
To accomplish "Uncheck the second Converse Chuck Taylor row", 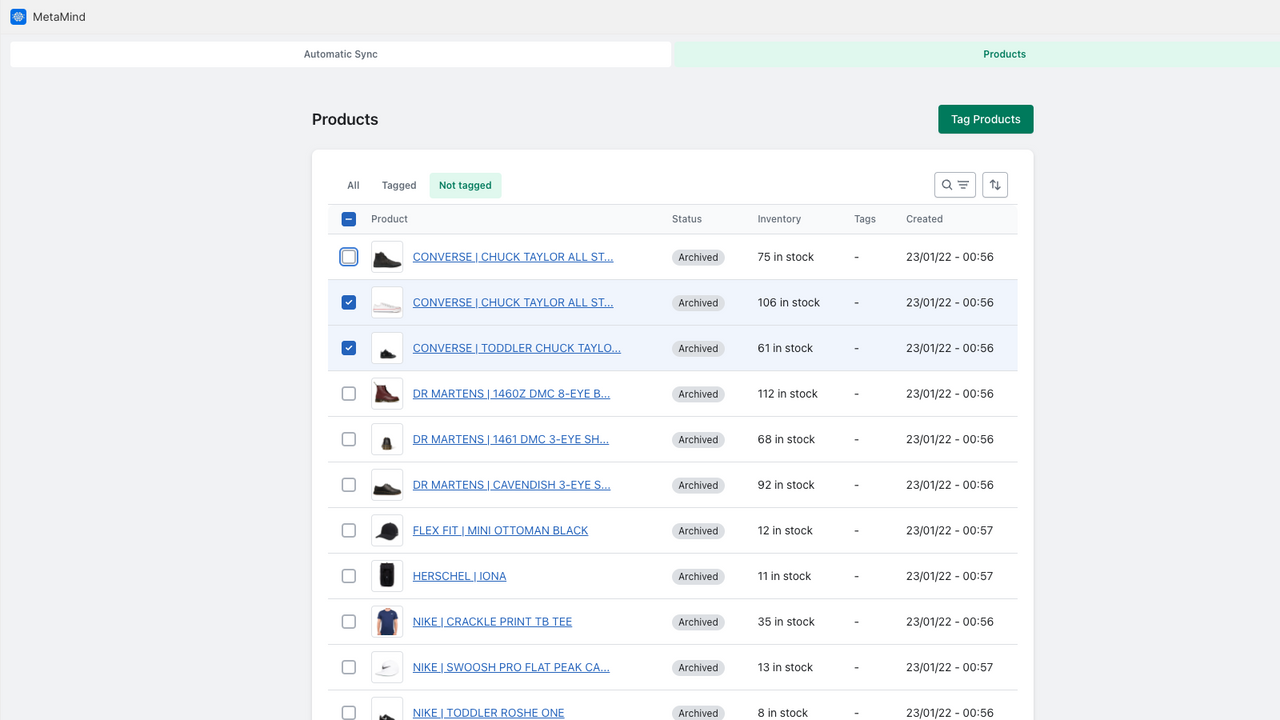I will coord(348,302).
